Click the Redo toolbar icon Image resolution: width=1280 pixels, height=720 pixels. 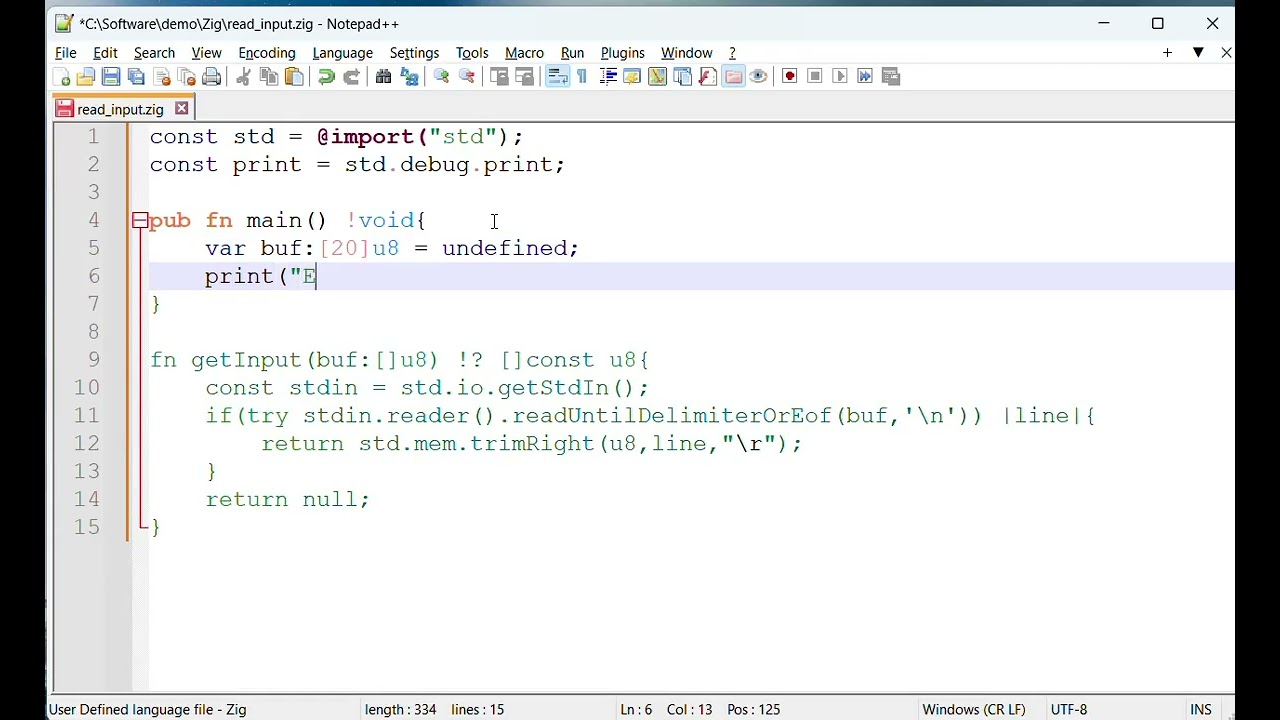point(351,77)
